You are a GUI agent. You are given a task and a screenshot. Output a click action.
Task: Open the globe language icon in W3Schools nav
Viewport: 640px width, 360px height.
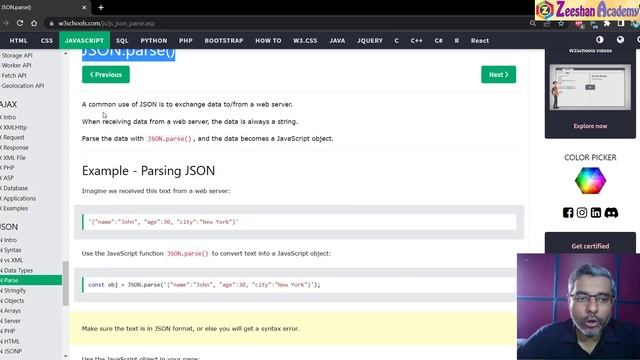pyautogui.click(x=620, y=40)
